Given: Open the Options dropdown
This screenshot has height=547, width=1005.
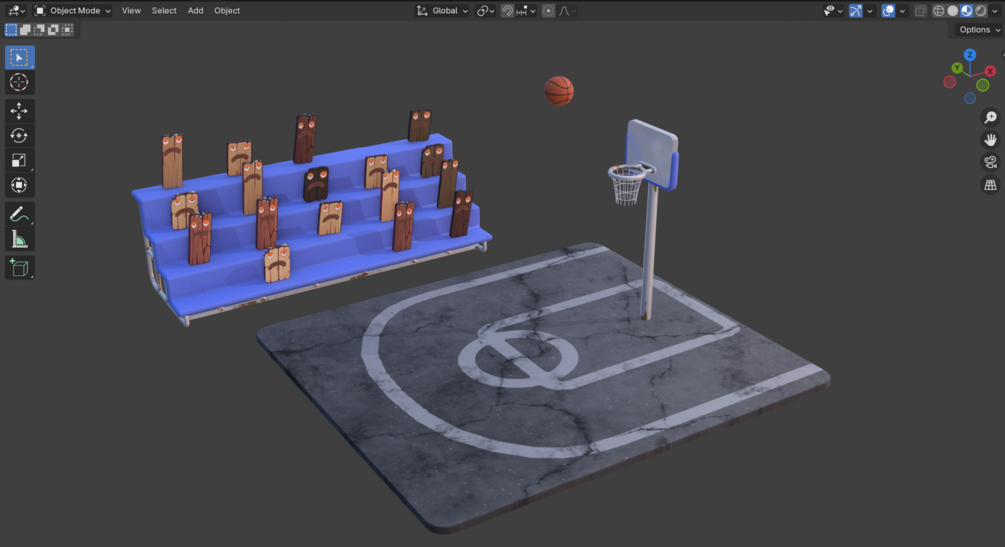Looking at the screenshot, I should click(x=979, y=29).
